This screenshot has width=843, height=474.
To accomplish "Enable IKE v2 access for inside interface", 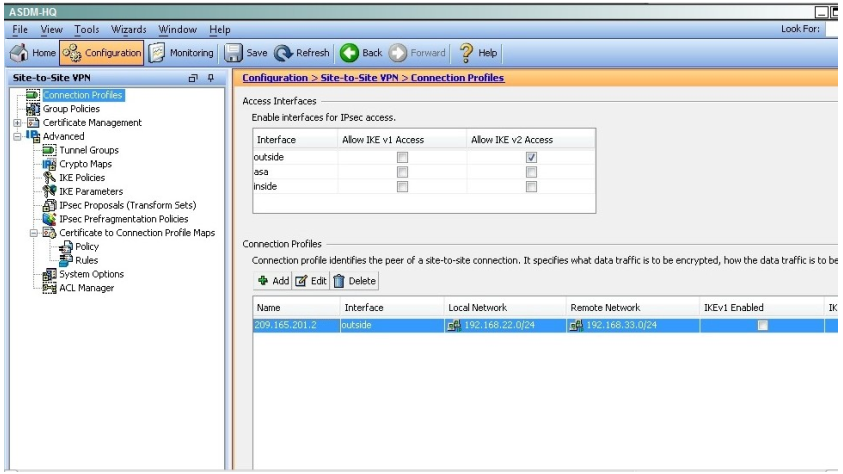I will click(x=531, y=185).
